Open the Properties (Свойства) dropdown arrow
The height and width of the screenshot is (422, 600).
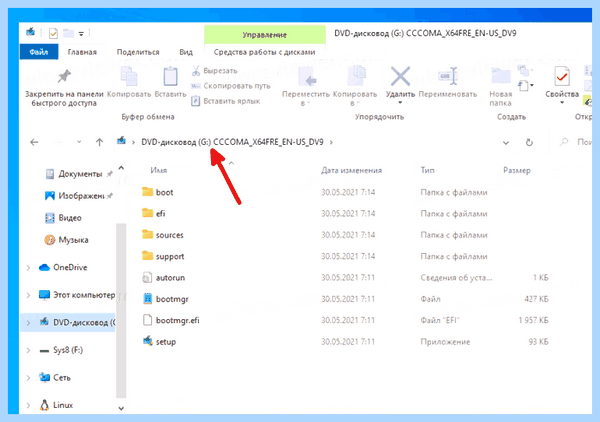tap(562, 103)
